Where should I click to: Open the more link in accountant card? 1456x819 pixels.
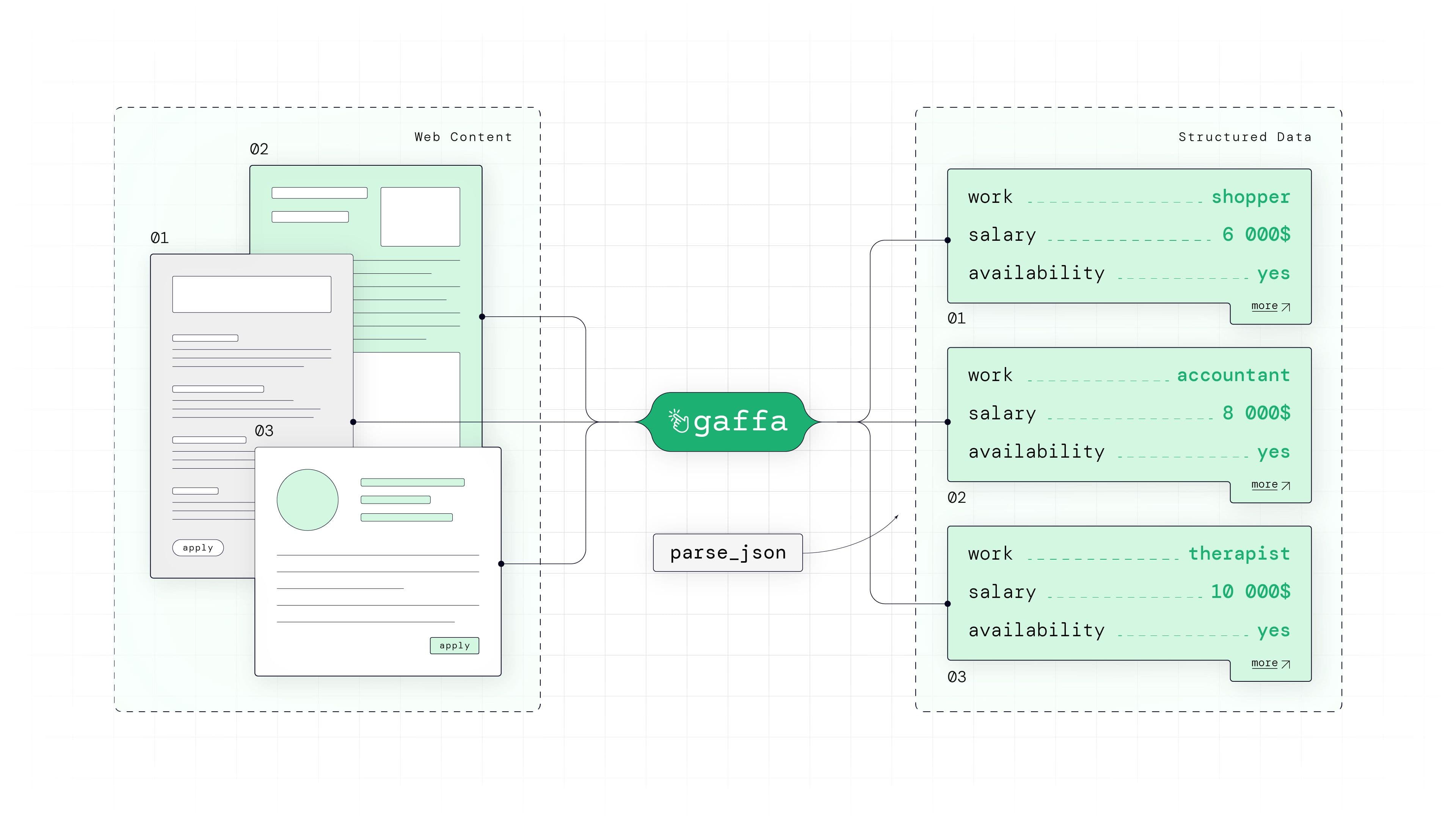[1265, 485]
